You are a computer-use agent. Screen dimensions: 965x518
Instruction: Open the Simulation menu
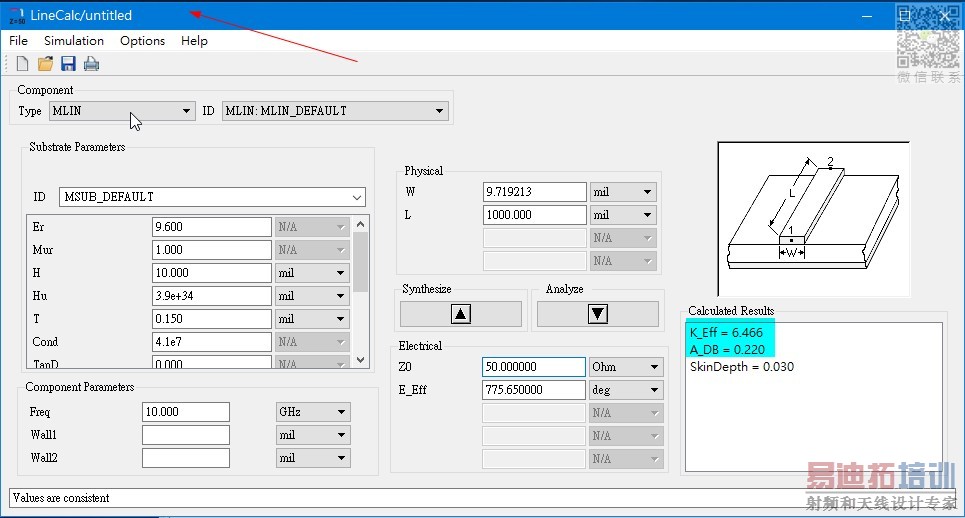pyautogui.click(x=74, y=41)
